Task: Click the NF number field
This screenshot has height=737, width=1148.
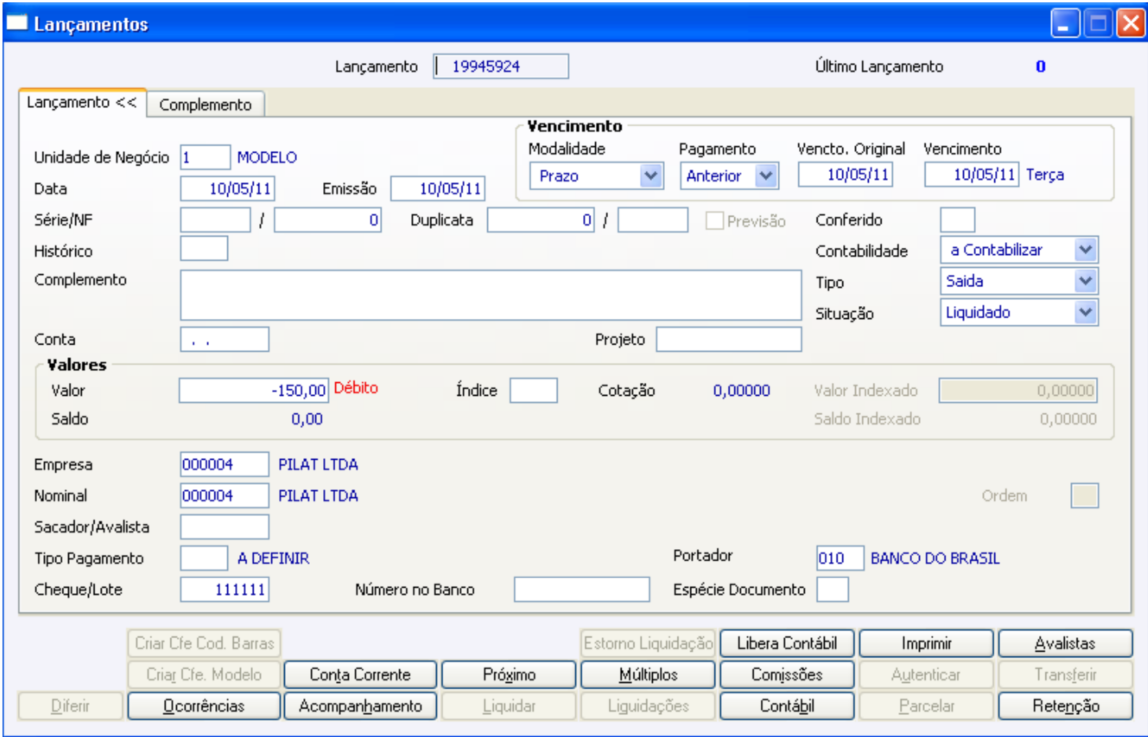Action: coord(328,220)
